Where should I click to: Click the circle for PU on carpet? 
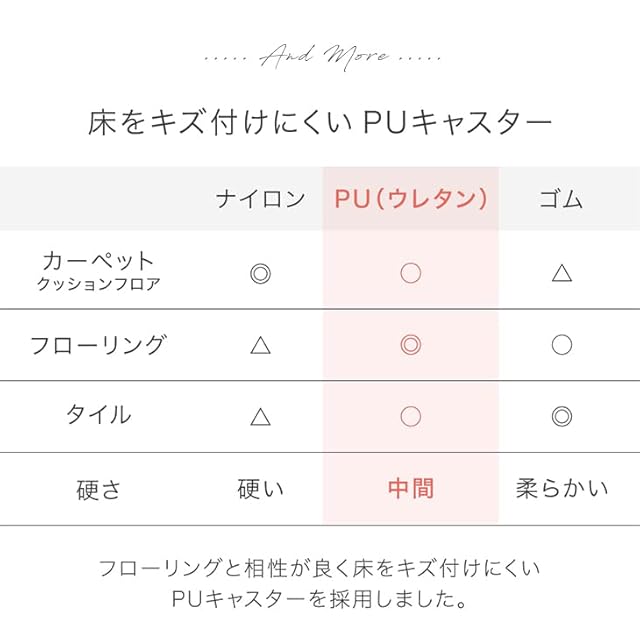[410, 273]
